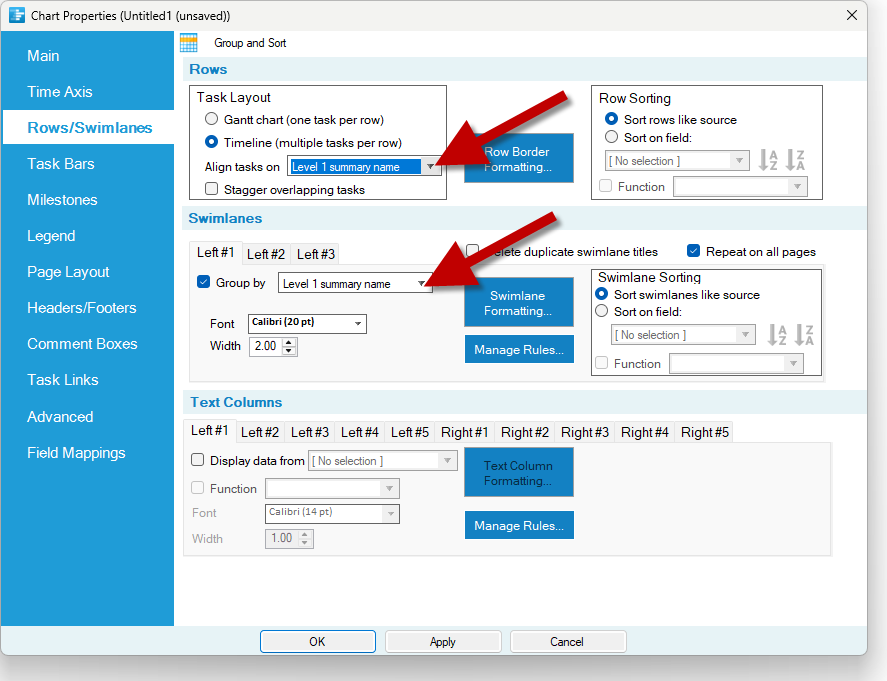
Task: Click ascending A-Z icon in Swimlane Sorting
Action: 777,335
